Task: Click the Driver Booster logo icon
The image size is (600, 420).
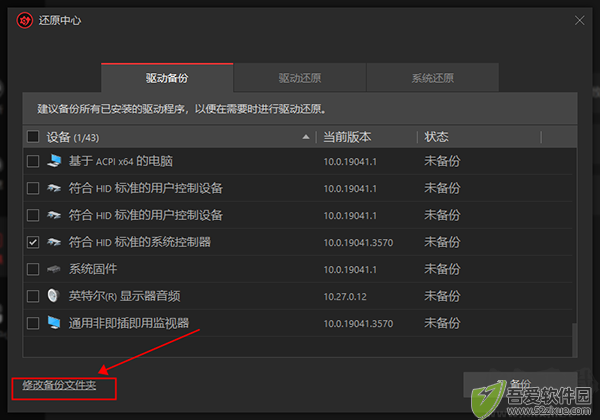Action: (x=25, y=20)
